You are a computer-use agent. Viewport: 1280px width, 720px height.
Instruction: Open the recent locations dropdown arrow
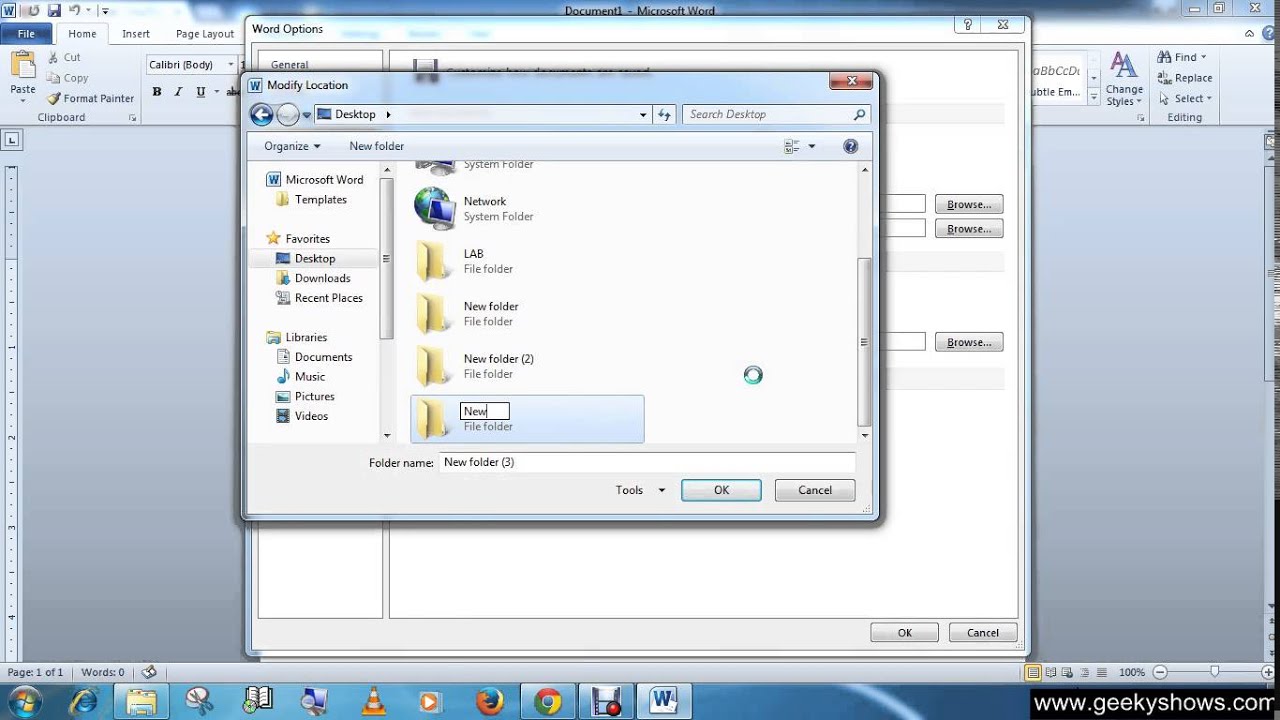click(307, 115)
